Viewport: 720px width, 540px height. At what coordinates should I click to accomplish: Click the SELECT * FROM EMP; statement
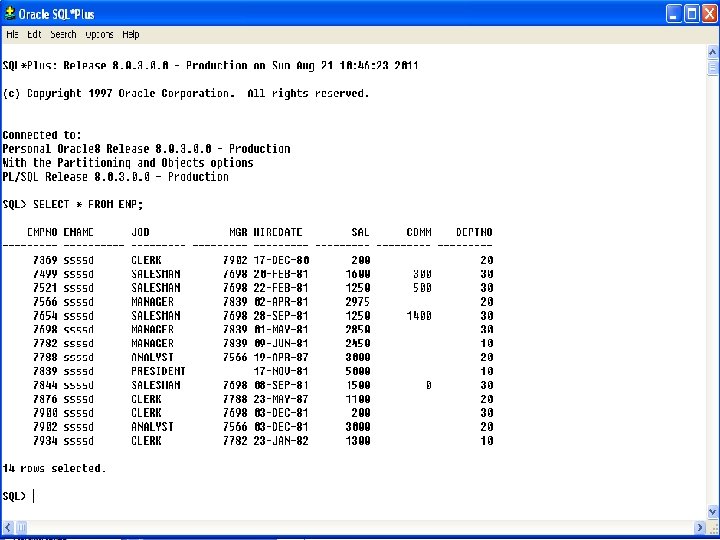tap(88, 204)
